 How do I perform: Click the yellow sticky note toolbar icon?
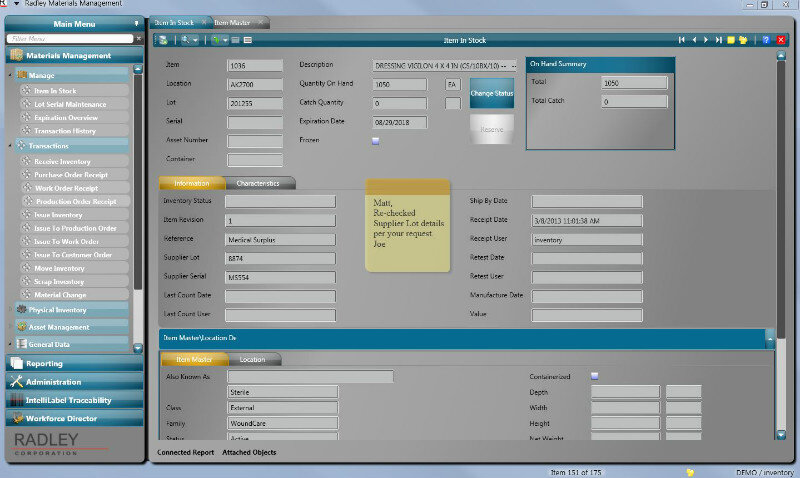pyautogui.click(x=731, y=40)
